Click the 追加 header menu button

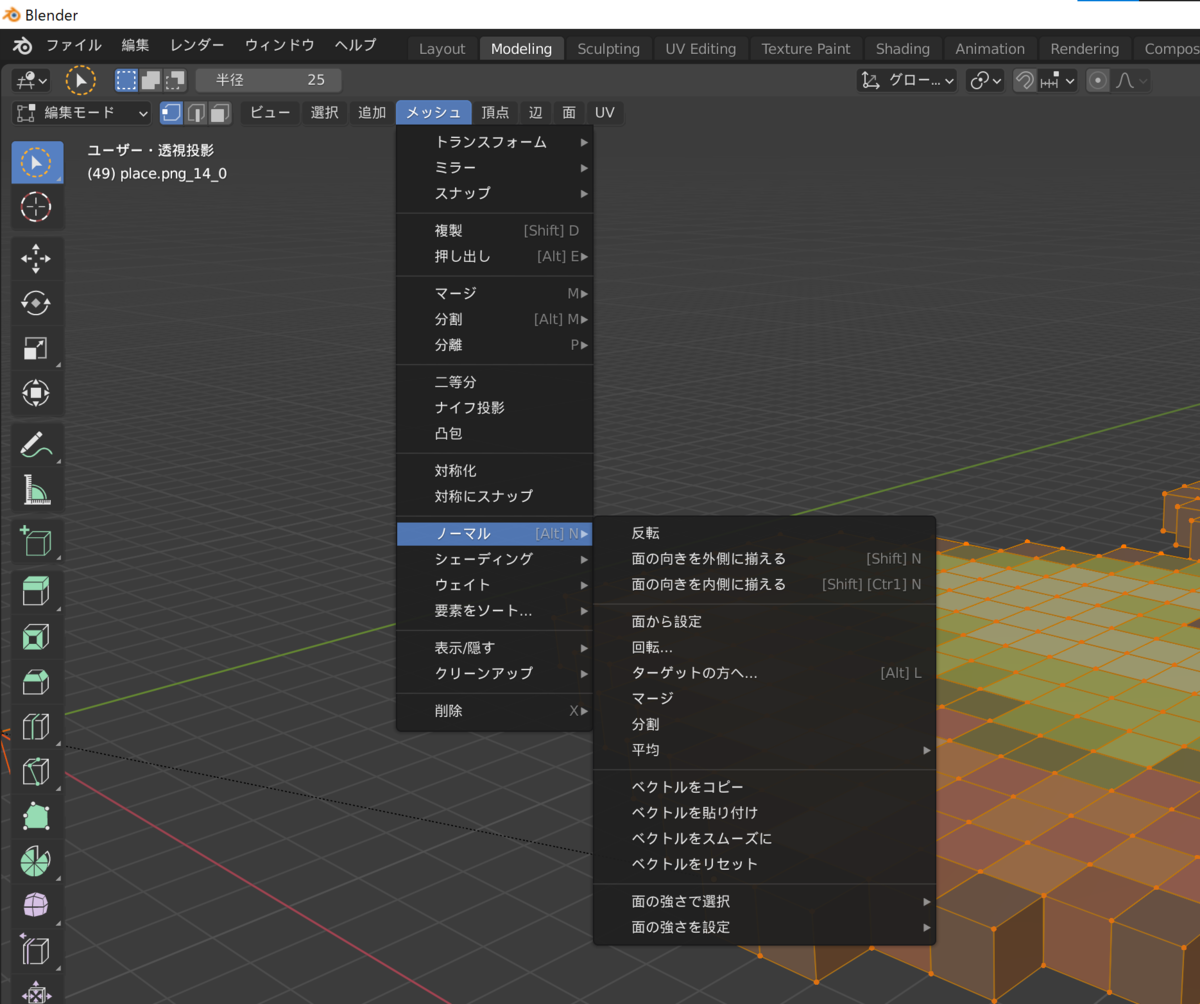[372, 113]
